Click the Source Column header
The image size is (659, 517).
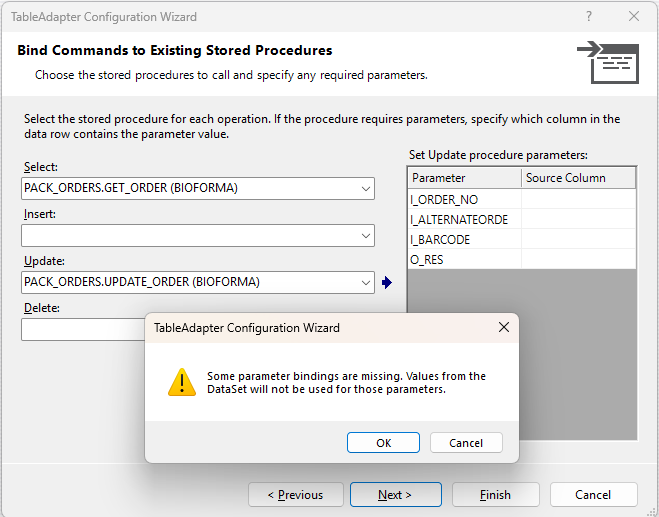578,178
